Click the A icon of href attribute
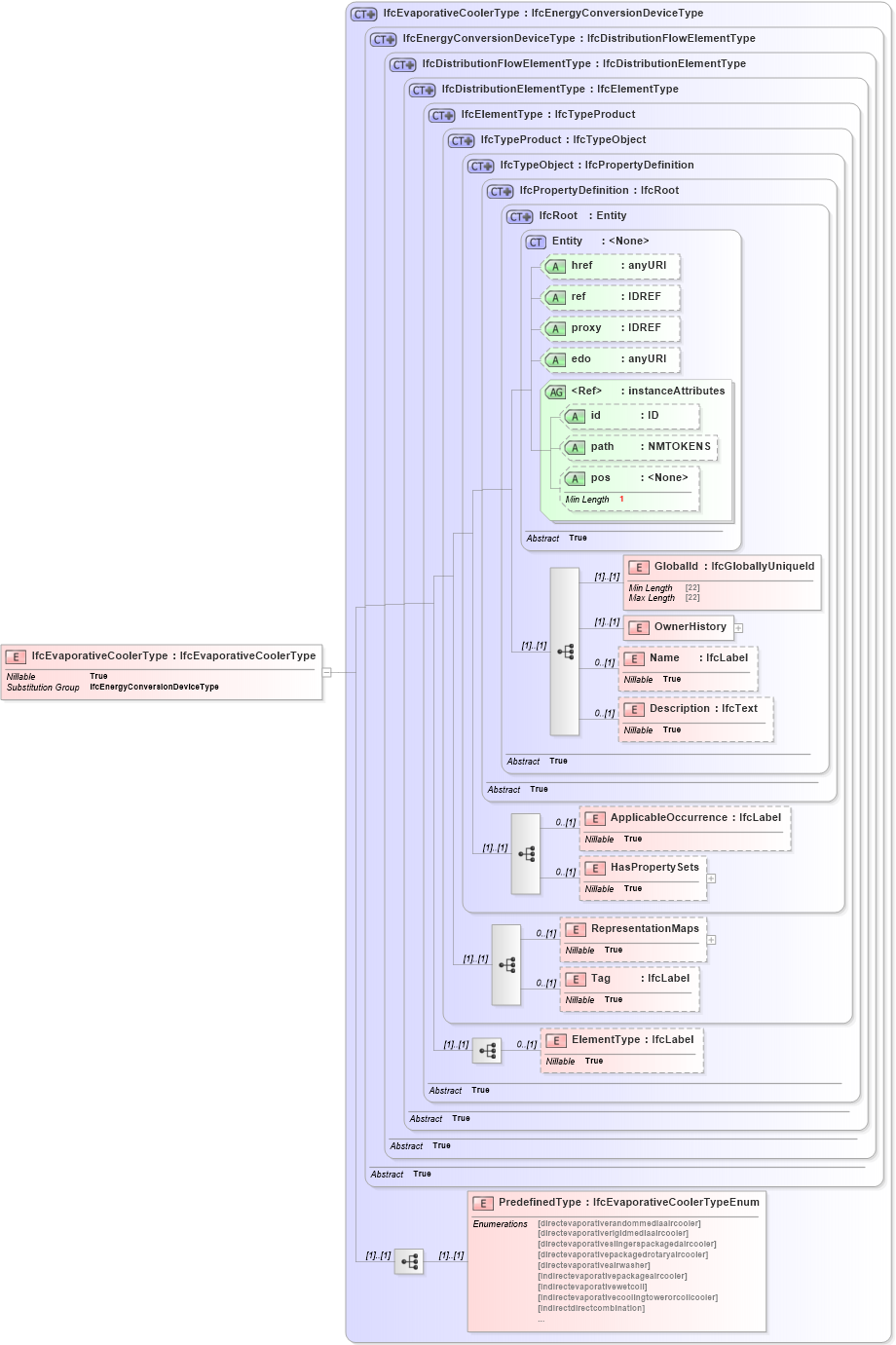896x1345 pixels. point(555,266)
